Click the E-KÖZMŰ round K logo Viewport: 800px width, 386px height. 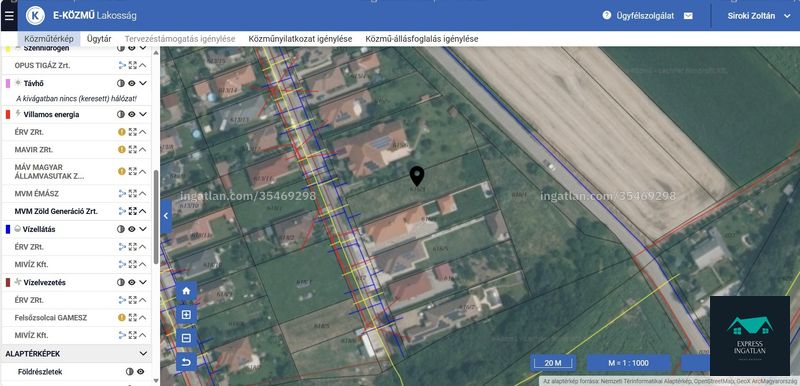tap(35, 15)
